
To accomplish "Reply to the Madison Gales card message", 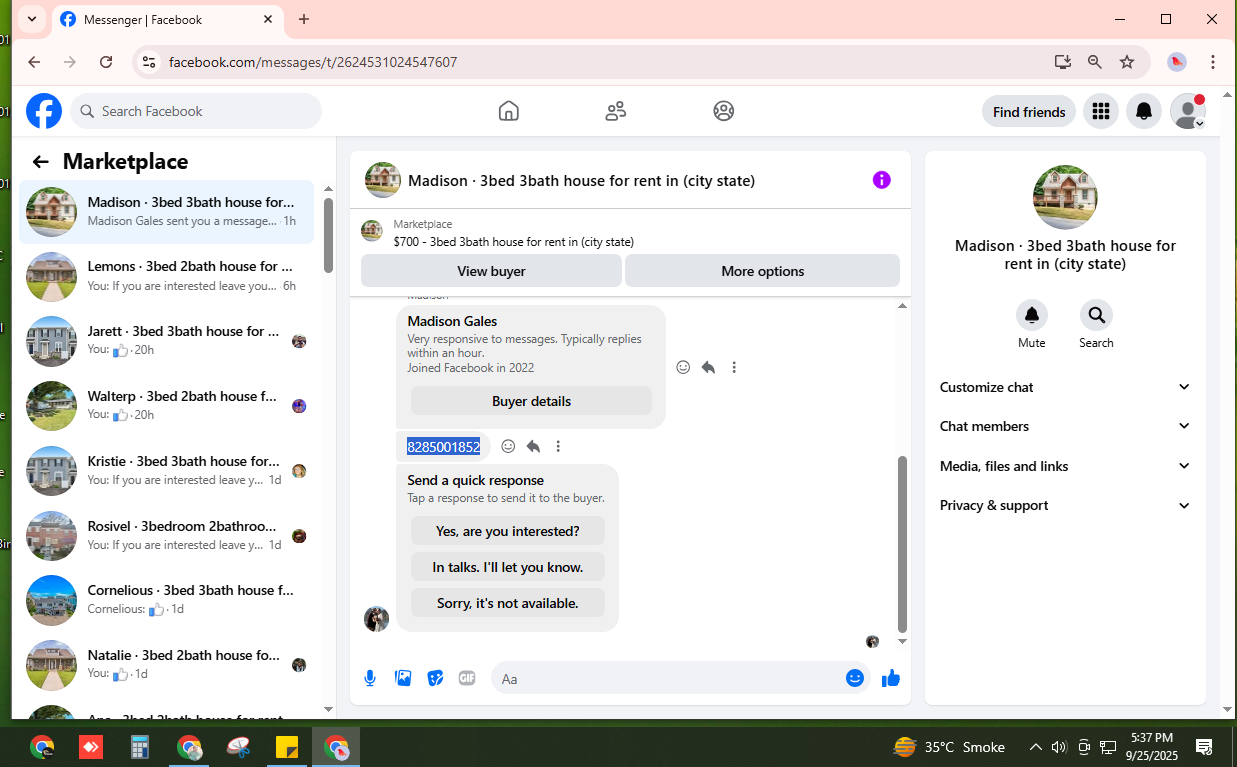I will (708, 367).
